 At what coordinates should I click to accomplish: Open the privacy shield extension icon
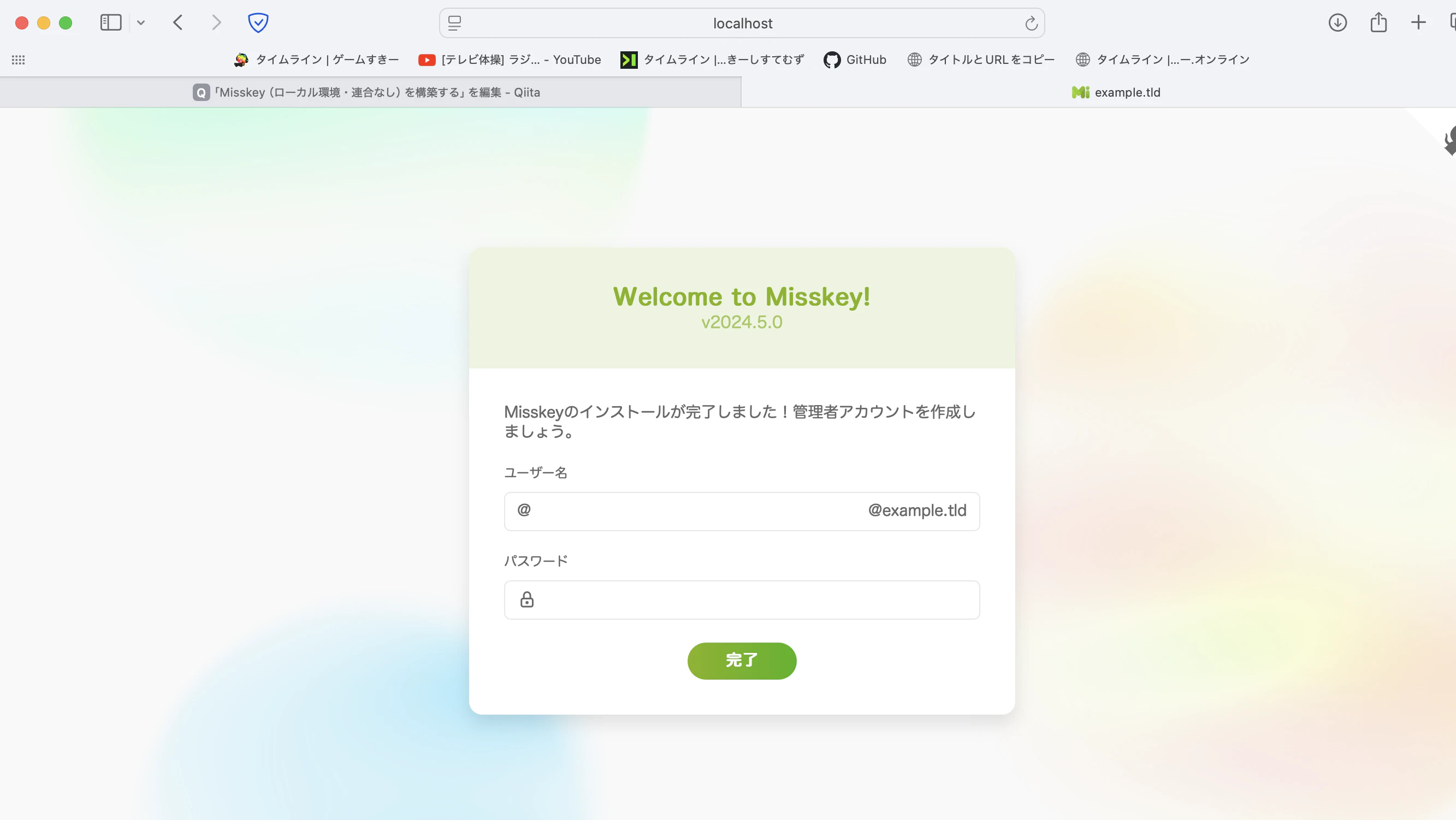point(258,22)
